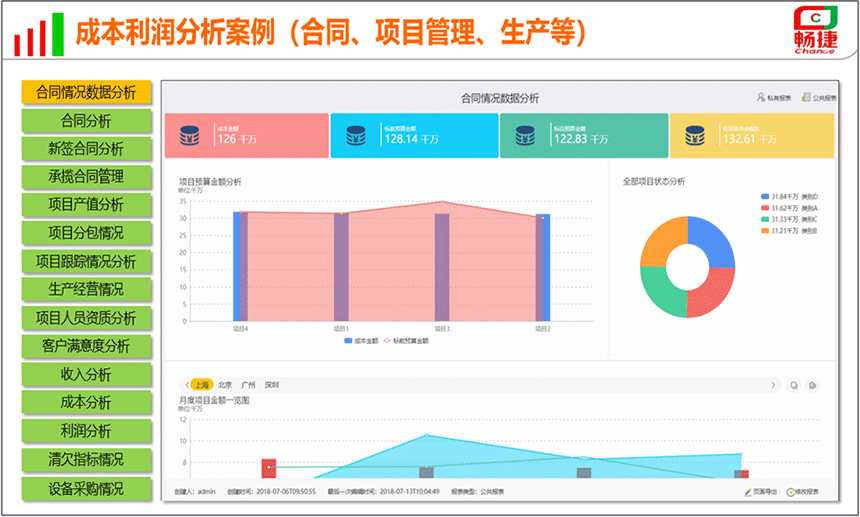
Task: Open 清欠指标情况
Action: [86, 459]
